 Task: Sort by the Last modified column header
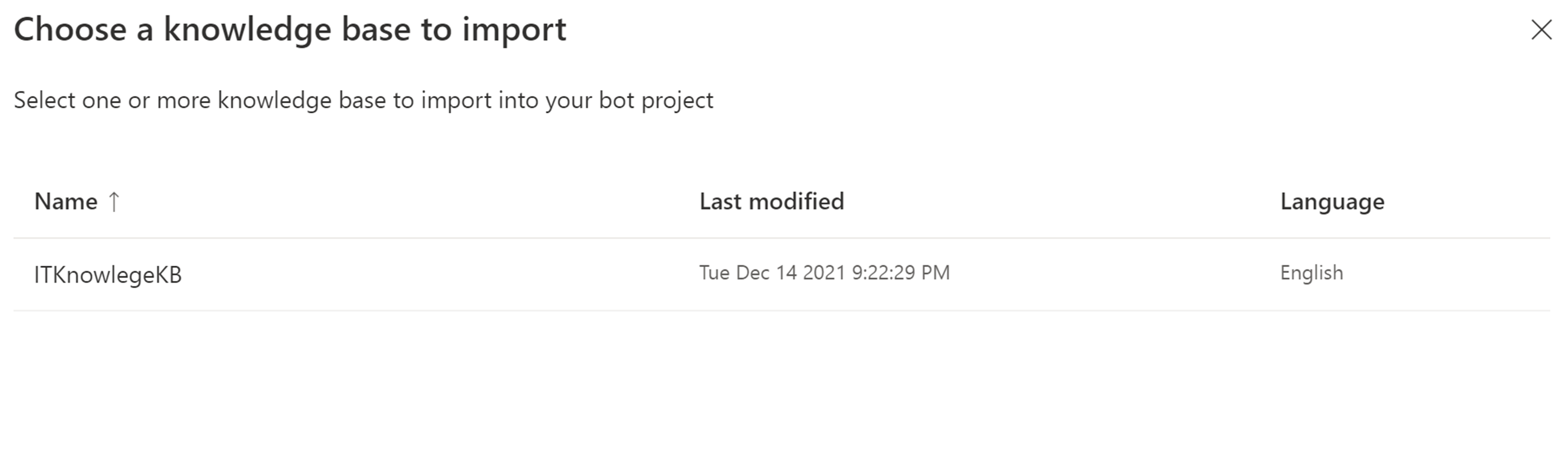tap(771, 201)
